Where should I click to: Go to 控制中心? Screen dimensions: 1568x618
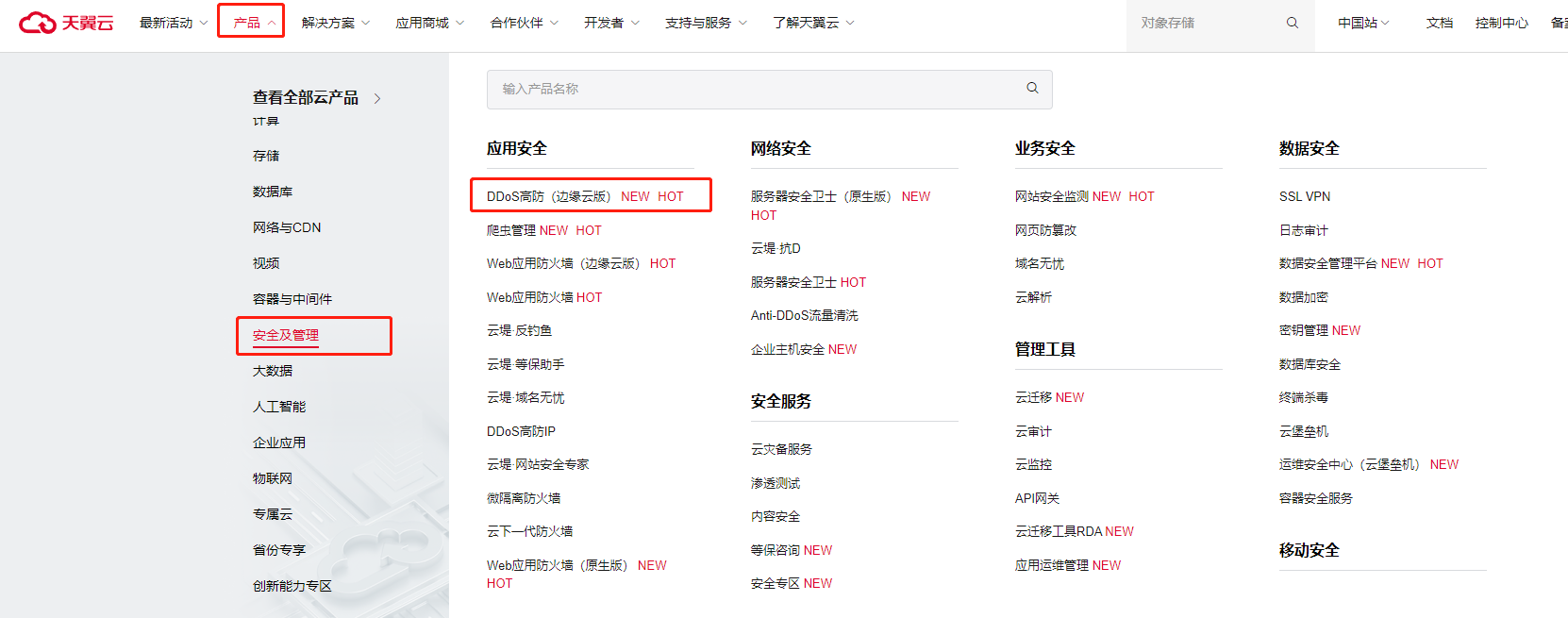1502,23
